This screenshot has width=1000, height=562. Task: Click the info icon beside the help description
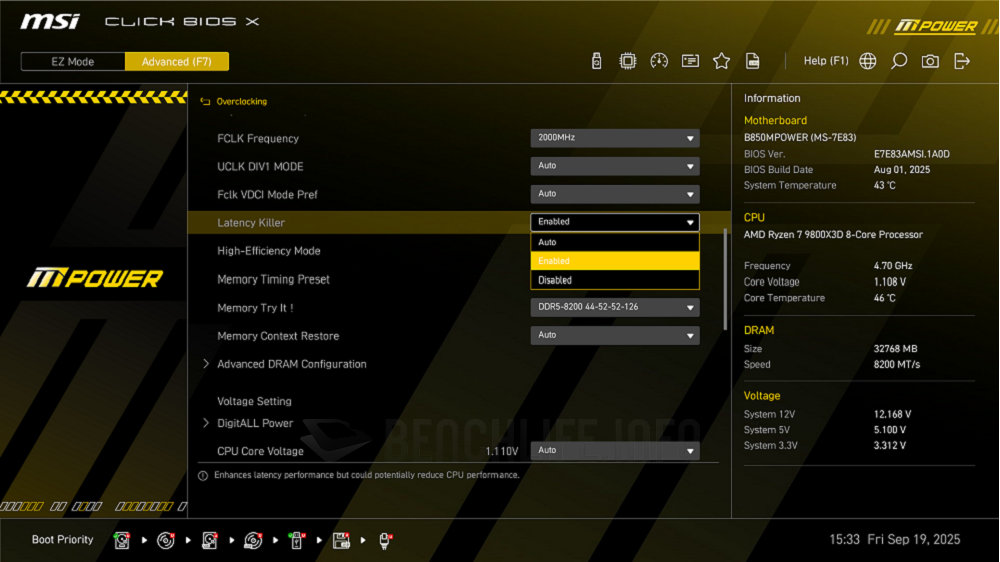click(203, 476)
